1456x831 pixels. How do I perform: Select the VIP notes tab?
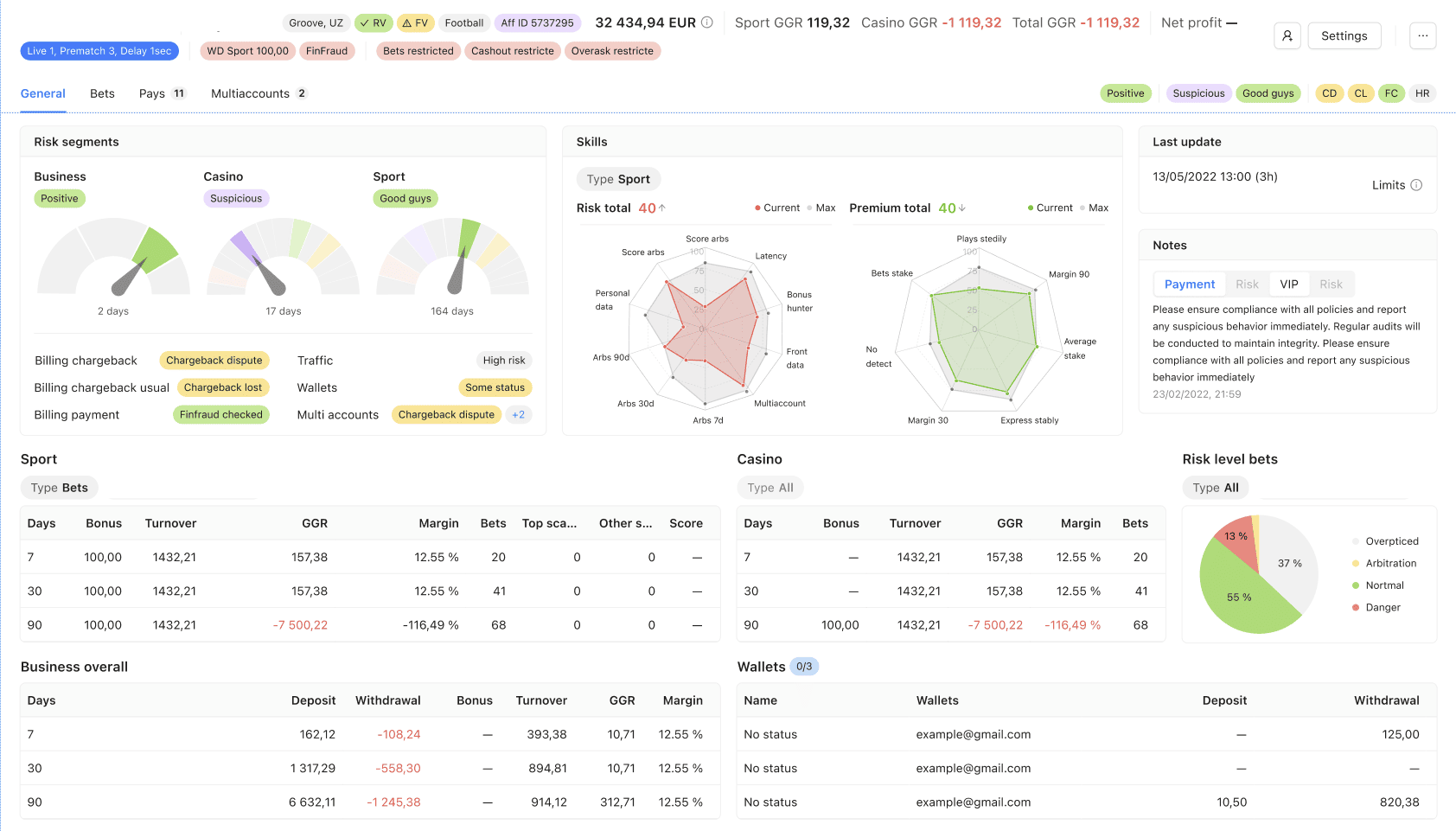click(1288, 284)
